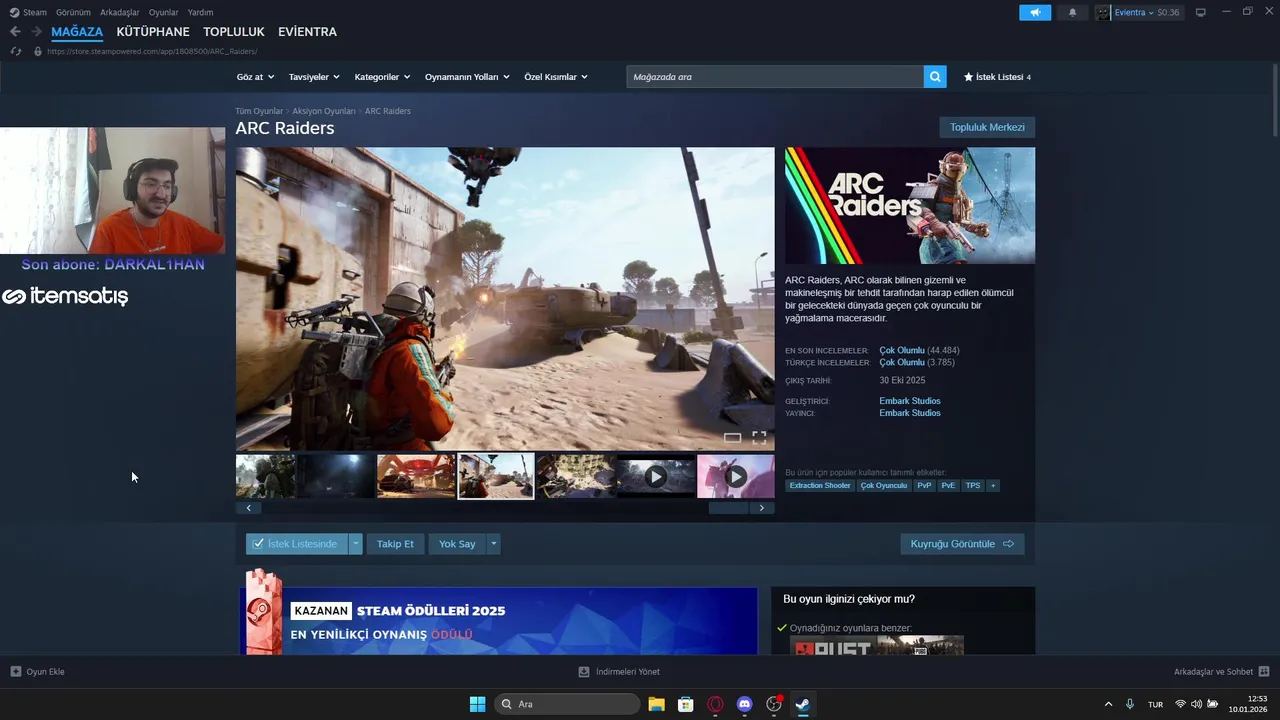Screen dimensions: 1280x720
Task: Click the Extraction Shooter tag
Action: [x=820, y=486]
